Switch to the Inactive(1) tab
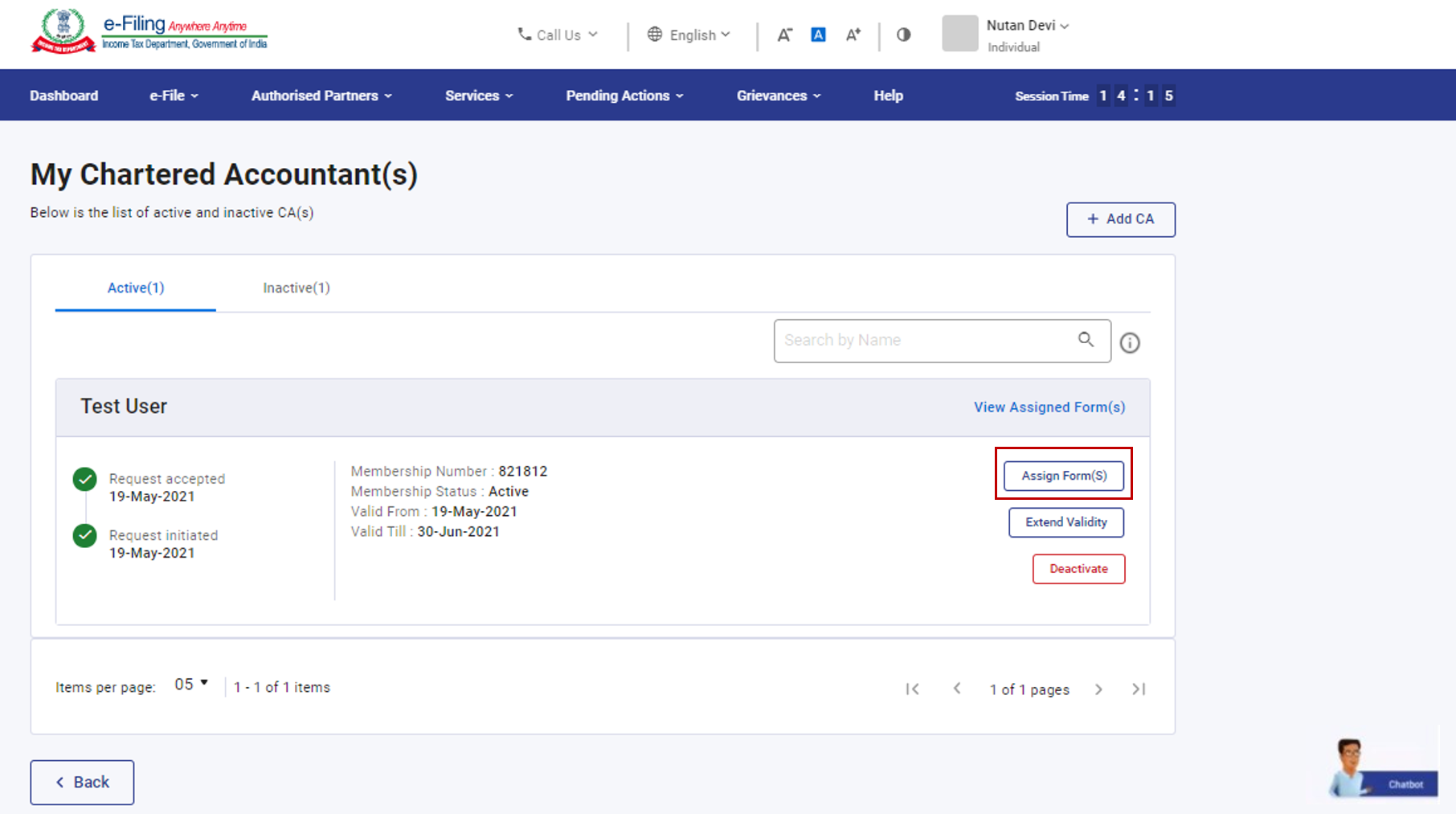 click(297, 288)
